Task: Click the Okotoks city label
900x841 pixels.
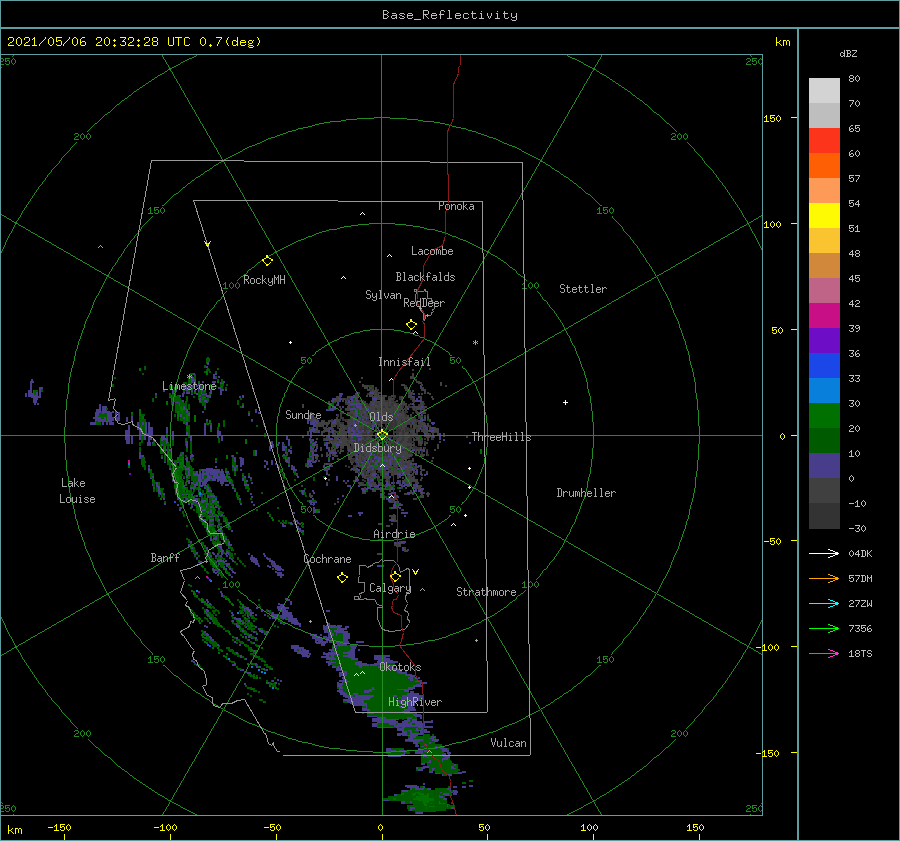Action: [400, 667]
